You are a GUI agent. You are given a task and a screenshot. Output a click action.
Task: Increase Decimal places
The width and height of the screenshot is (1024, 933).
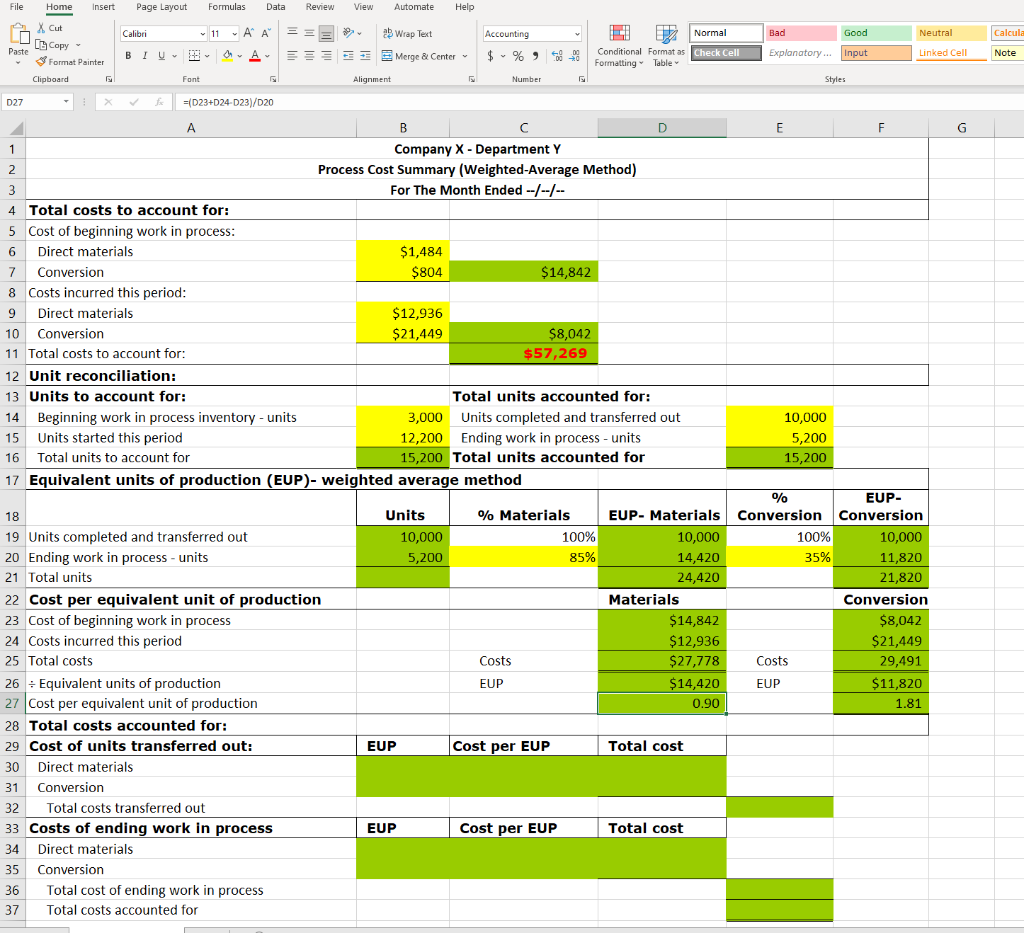pyautogui.click(x=557, y=56)
